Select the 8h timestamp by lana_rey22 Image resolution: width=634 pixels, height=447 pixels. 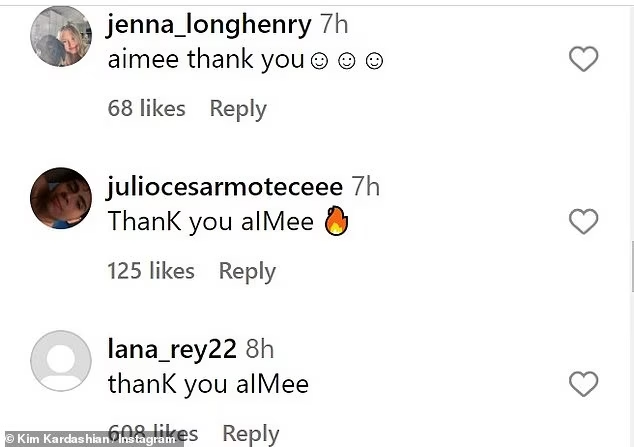pos(260,349)
